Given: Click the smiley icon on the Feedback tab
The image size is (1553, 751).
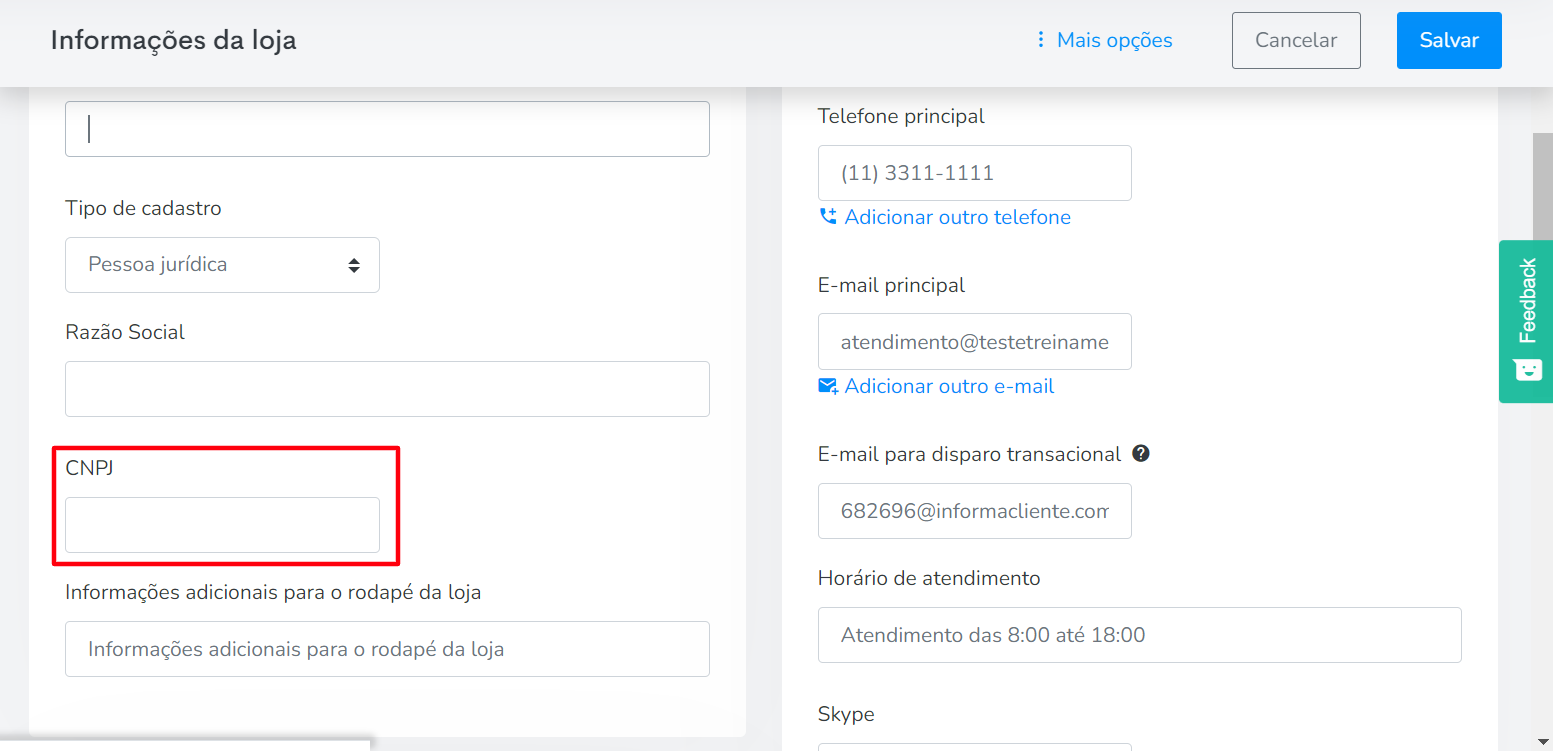Looking at the screenshot, I should [1527, 370].
